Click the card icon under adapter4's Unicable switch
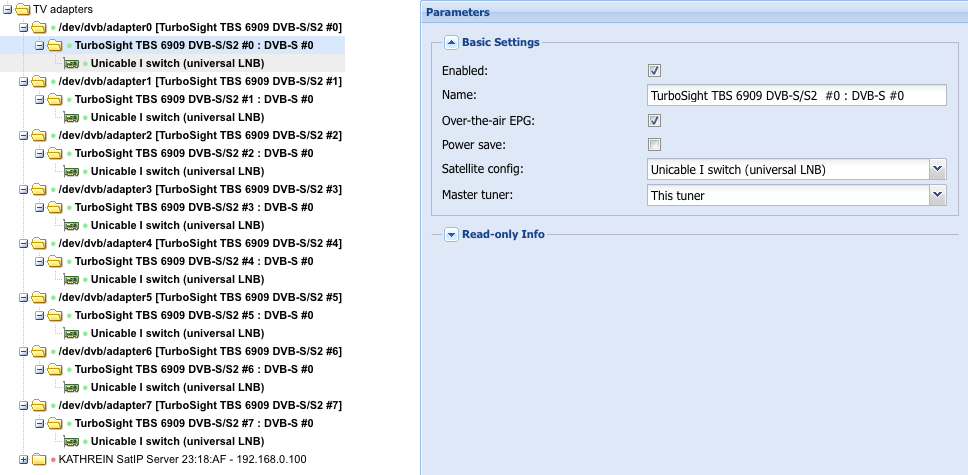This screenshot has height=475, width=968. [x=72, y=279]
